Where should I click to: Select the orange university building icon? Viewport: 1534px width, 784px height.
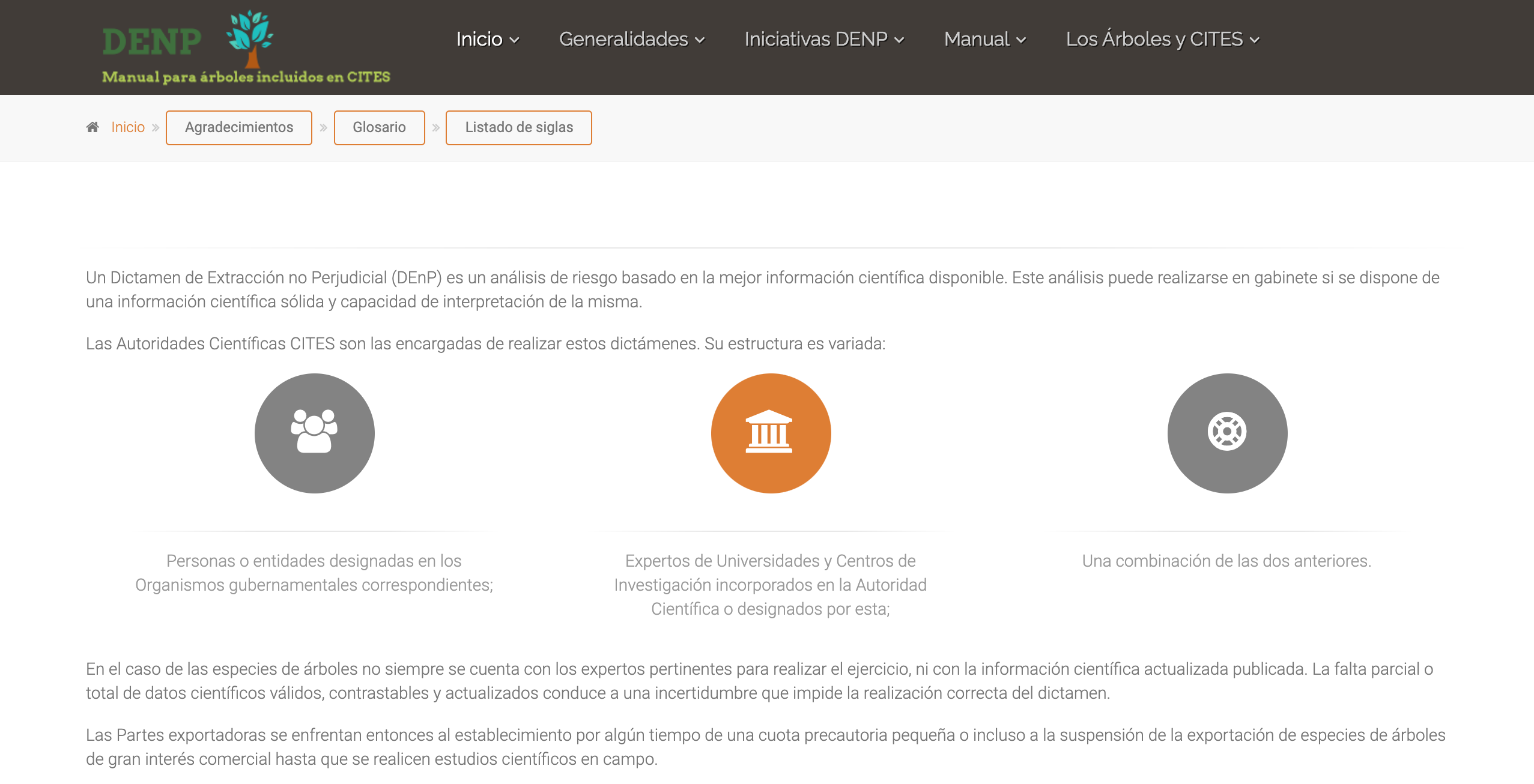771,433
